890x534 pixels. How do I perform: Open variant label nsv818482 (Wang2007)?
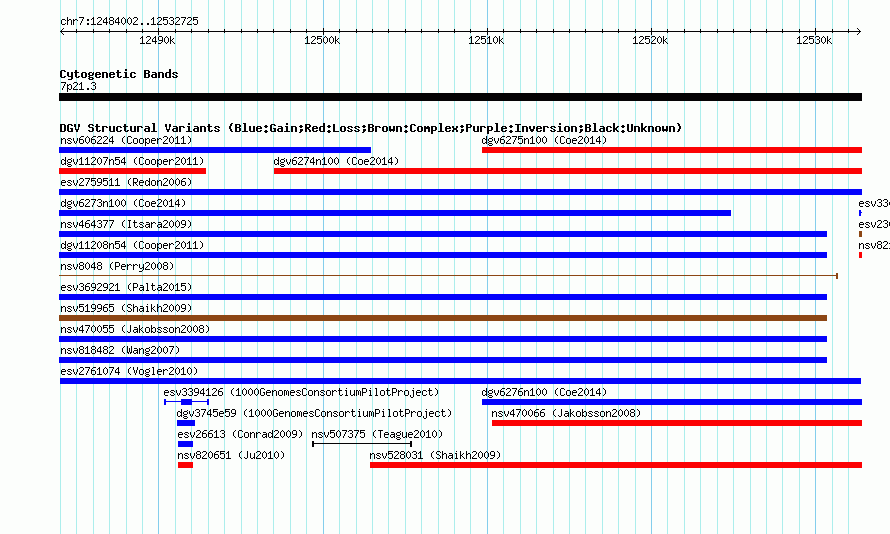click(120, 350)
